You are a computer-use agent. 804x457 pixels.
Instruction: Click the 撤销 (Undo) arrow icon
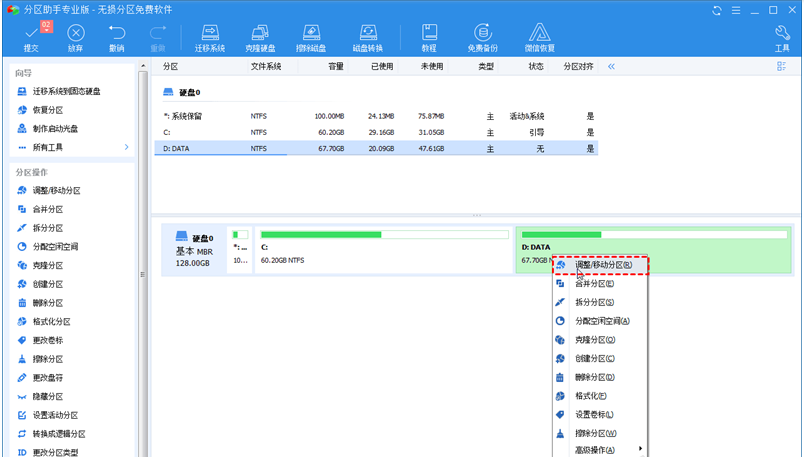click(x=117, y=33)
